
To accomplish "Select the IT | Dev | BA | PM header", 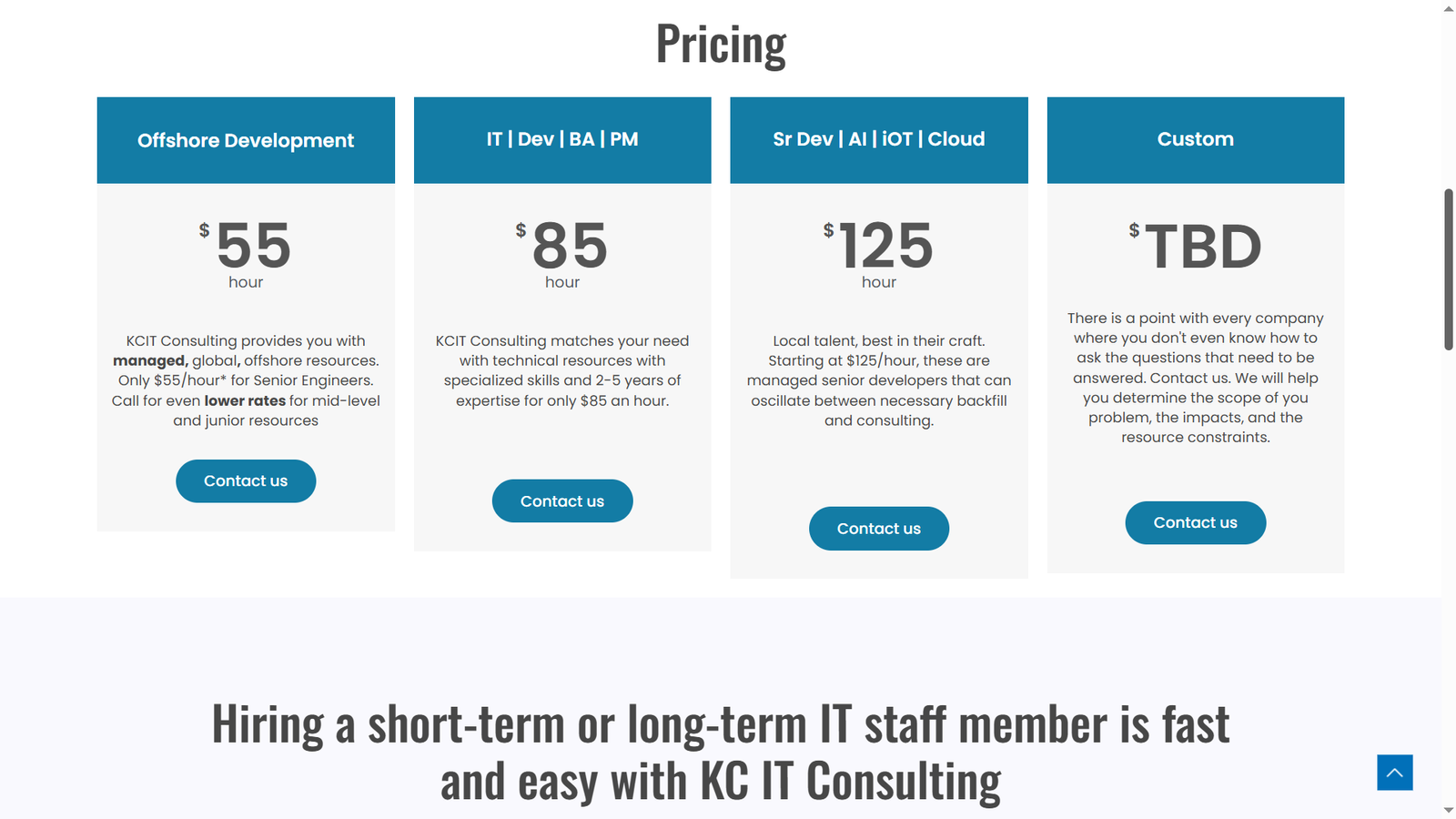I will tap(562, 140).
